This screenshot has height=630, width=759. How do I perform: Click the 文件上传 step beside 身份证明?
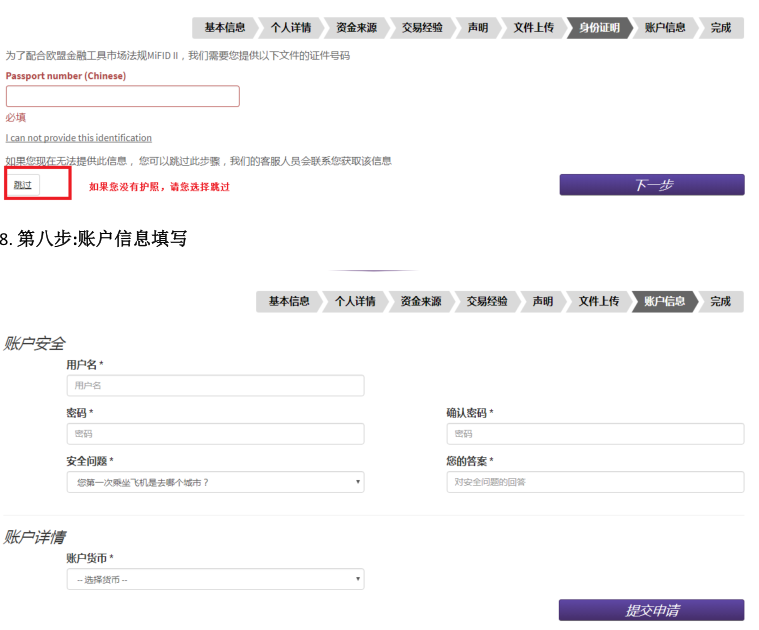tap(533, 28)
